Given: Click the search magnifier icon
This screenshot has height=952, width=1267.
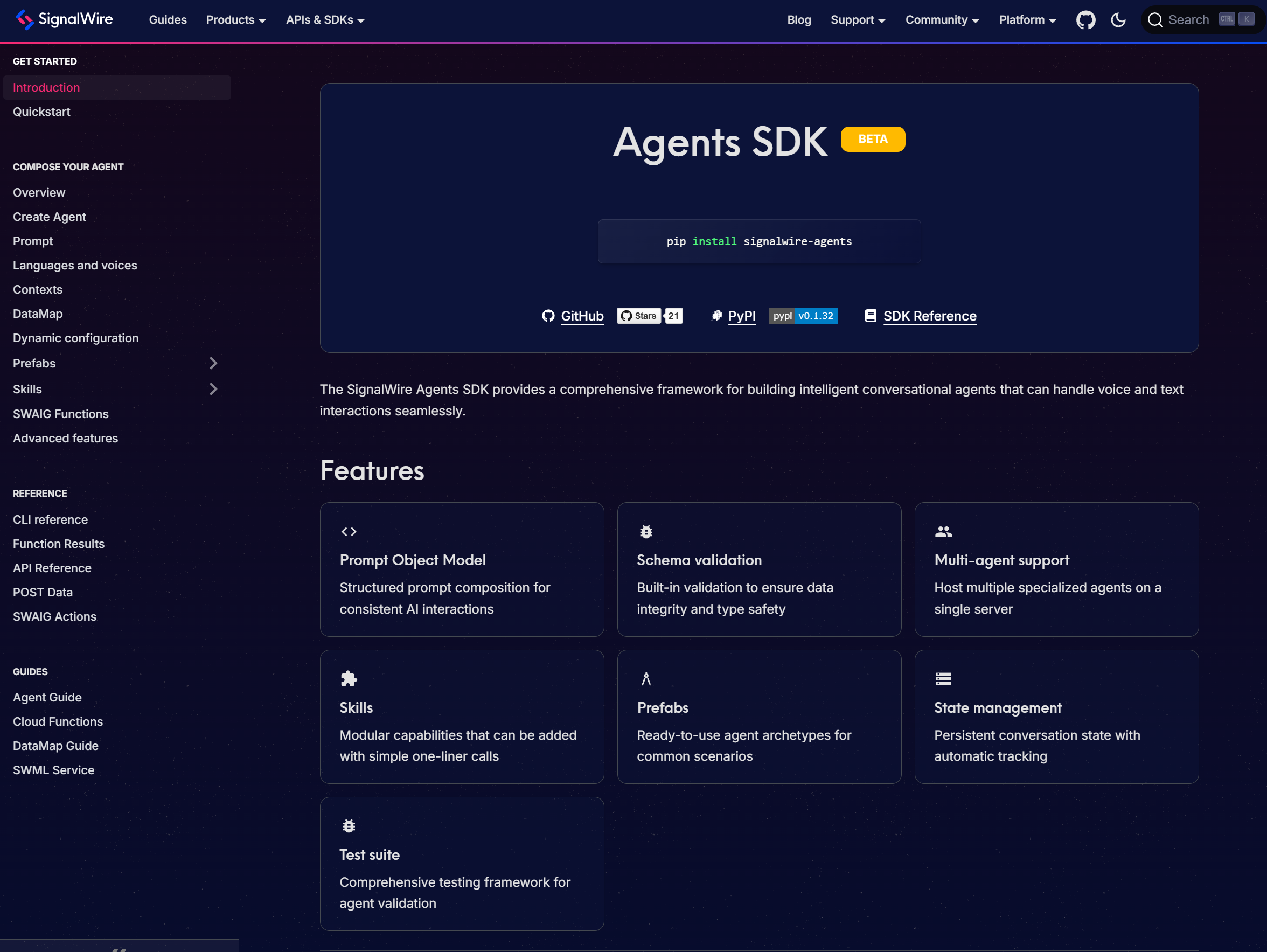Looking at the screenshot, I should click(1155, 20).
